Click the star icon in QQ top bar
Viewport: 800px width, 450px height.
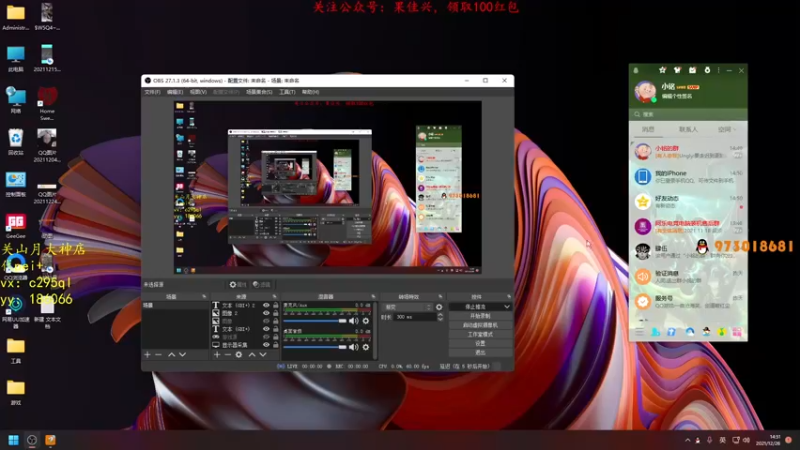tap(662, 70)
